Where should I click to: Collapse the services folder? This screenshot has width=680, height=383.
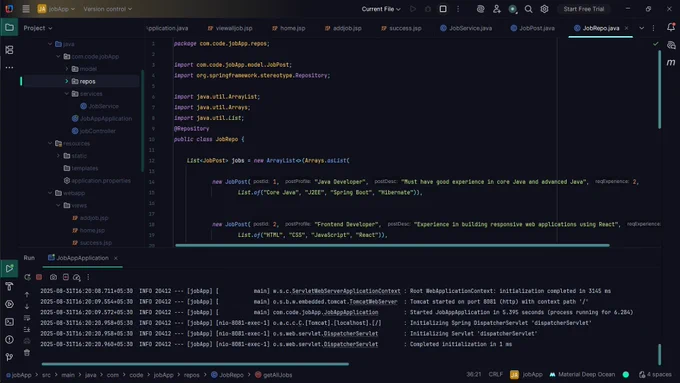tap(67, 93)
